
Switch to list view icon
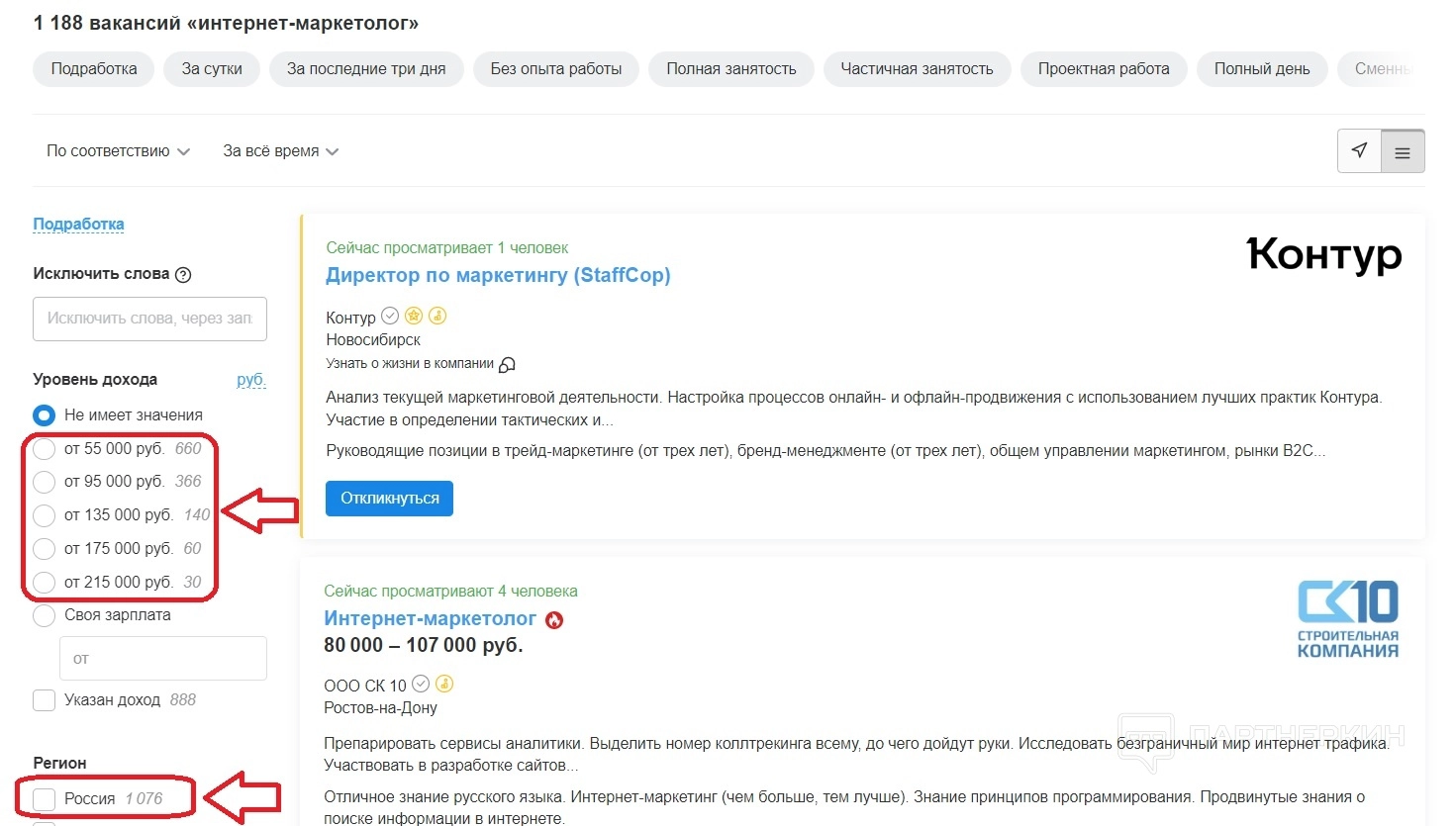pos(1403,152)
